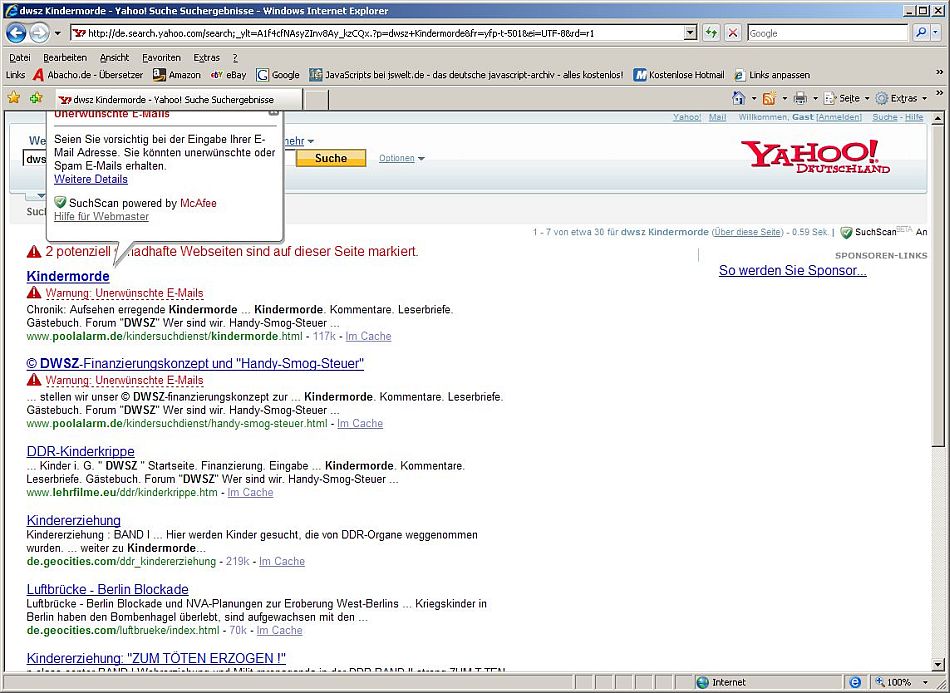
Task: Open the Extras menu
Action: (206, 58)
